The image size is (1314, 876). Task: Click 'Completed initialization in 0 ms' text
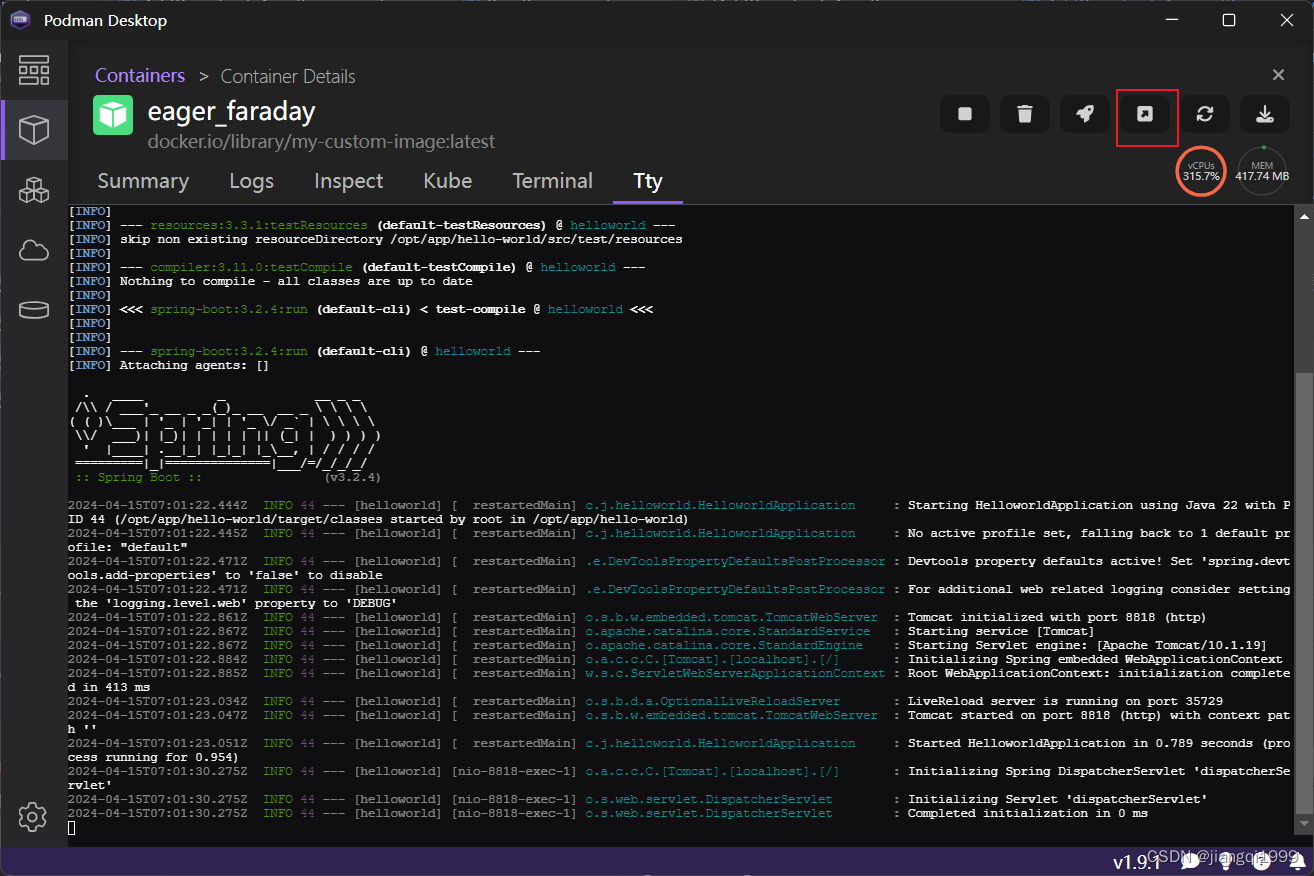click(1028, 813)
